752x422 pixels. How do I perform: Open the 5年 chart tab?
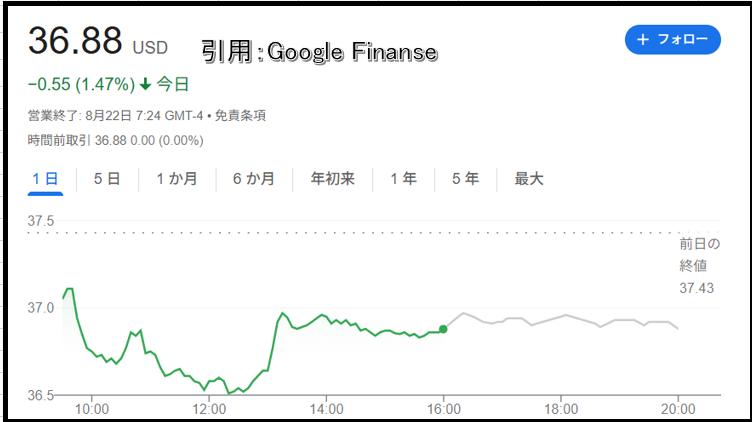(x=465, y=179)
